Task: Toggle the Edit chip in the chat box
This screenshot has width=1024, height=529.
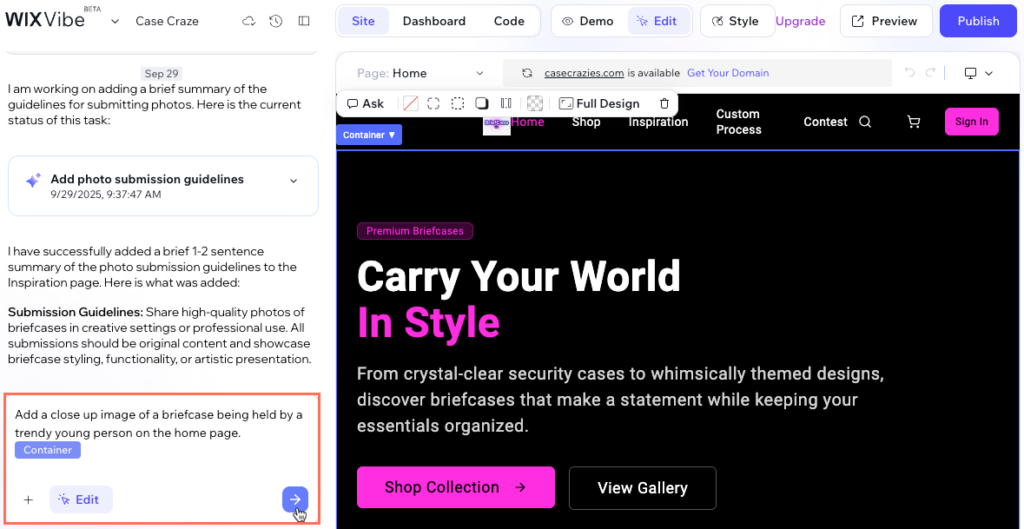Action: (x=80, y=499)
